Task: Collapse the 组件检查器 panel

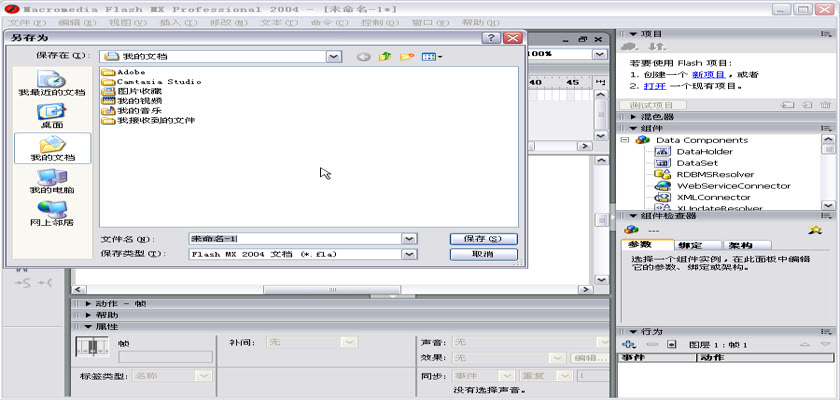Action: [x=633, y=215]
